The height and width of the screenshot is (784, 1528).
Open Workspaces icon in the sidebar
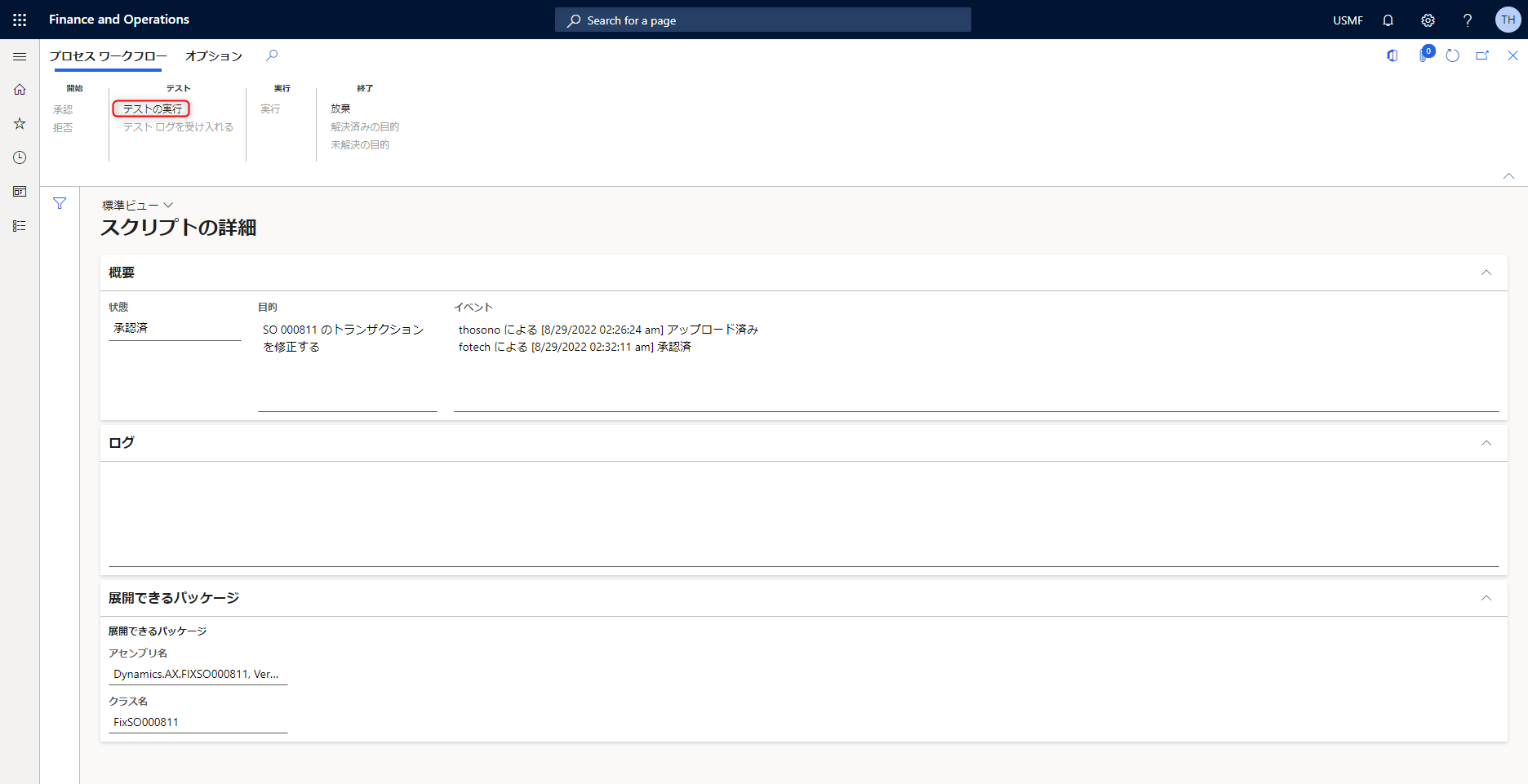[20, 192]
